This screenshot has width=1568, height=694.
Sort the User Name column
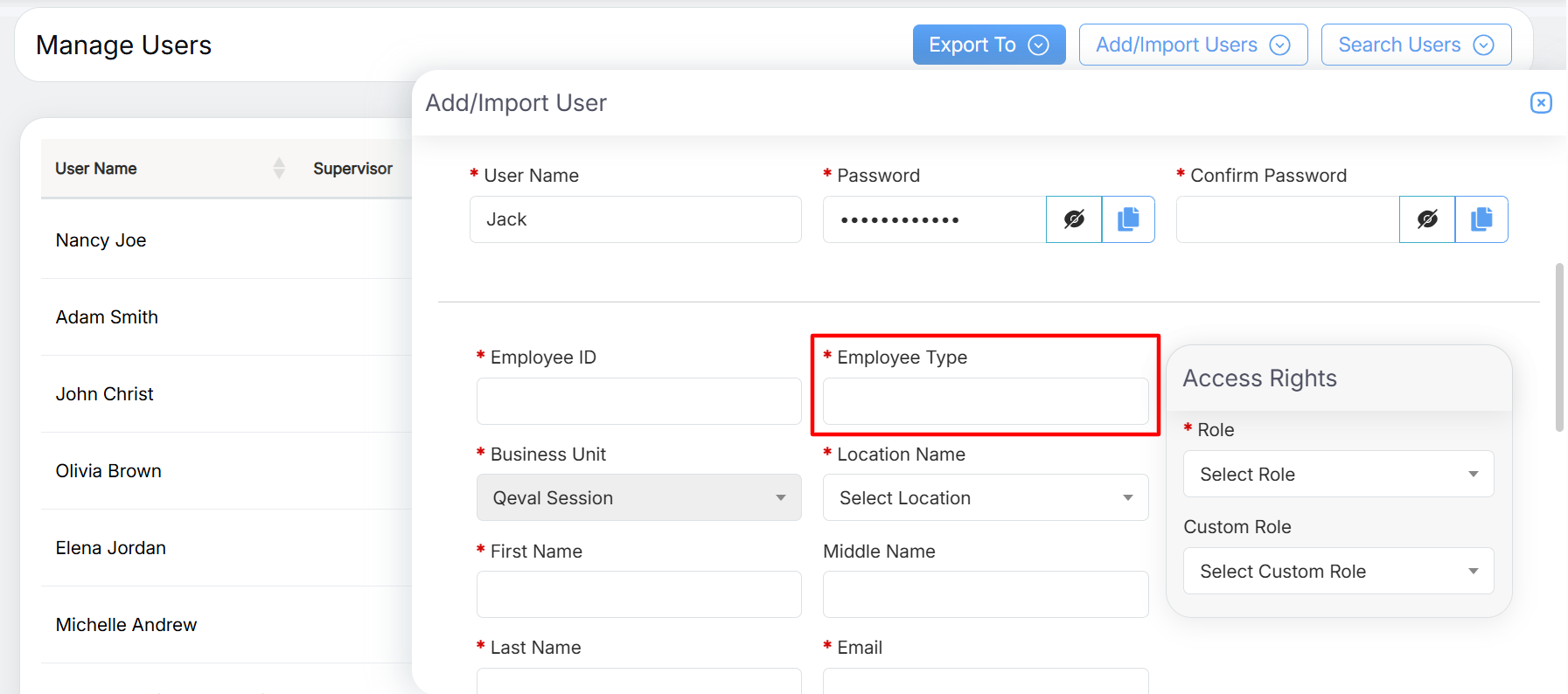[279, 168]
